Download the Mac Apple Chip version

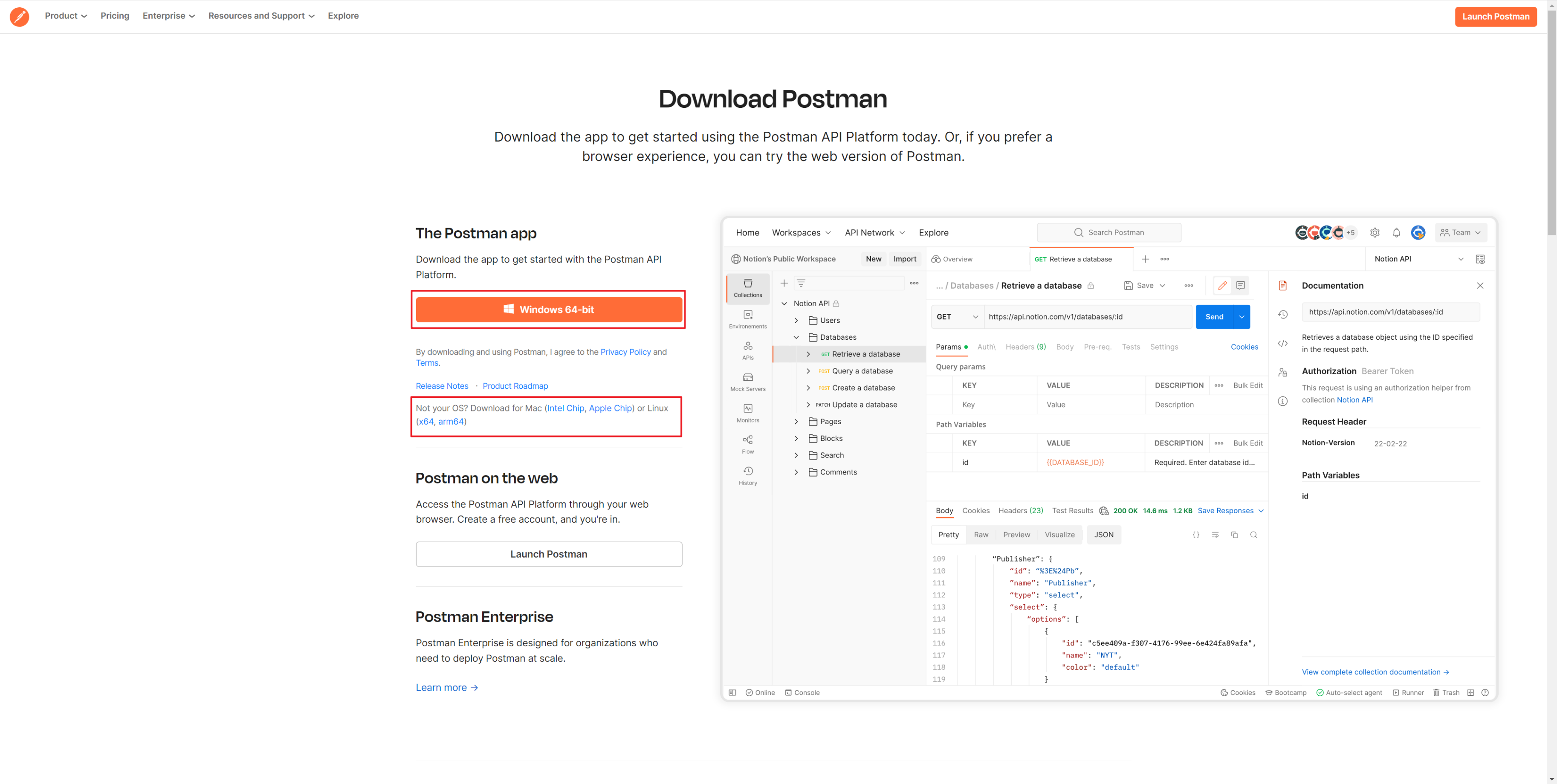pos(610,408)
